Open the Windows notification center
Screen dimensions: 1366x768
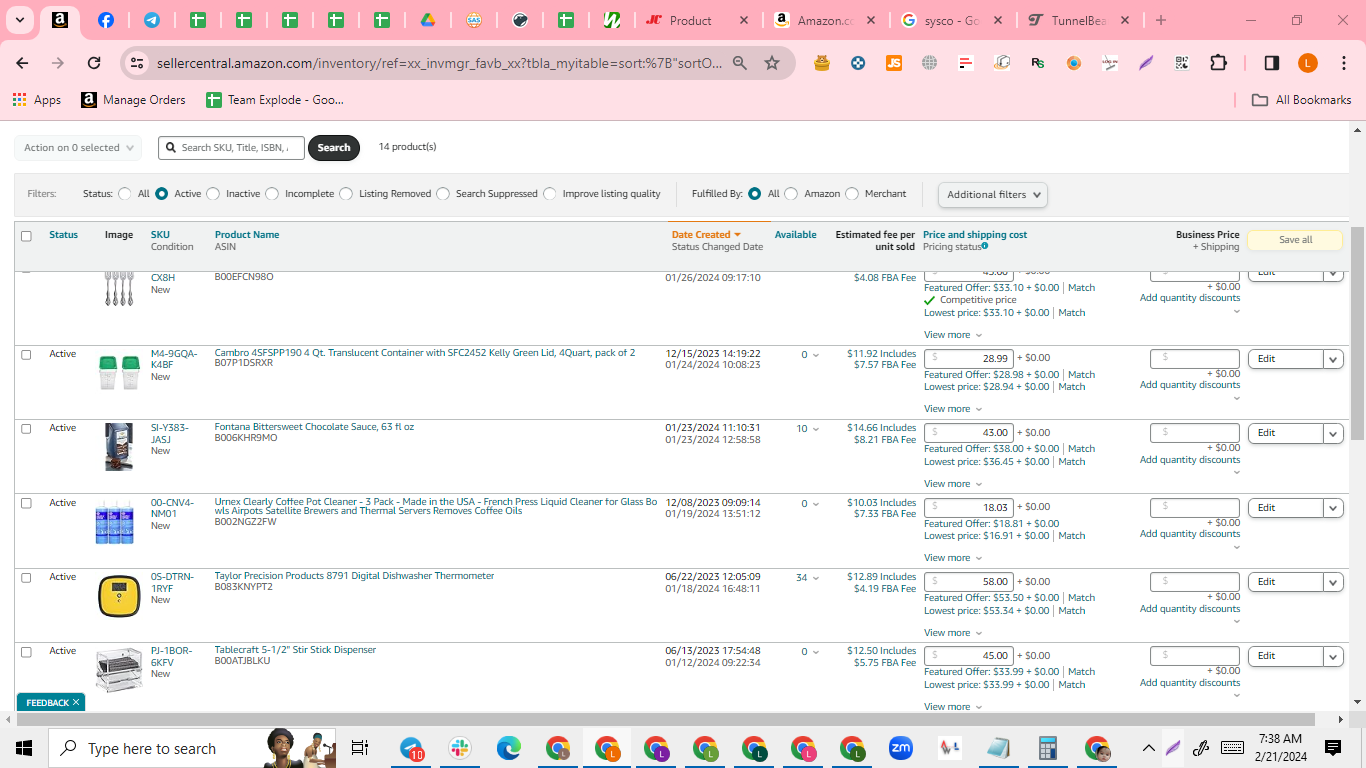pyautogui.click(x=1332, y=748)
